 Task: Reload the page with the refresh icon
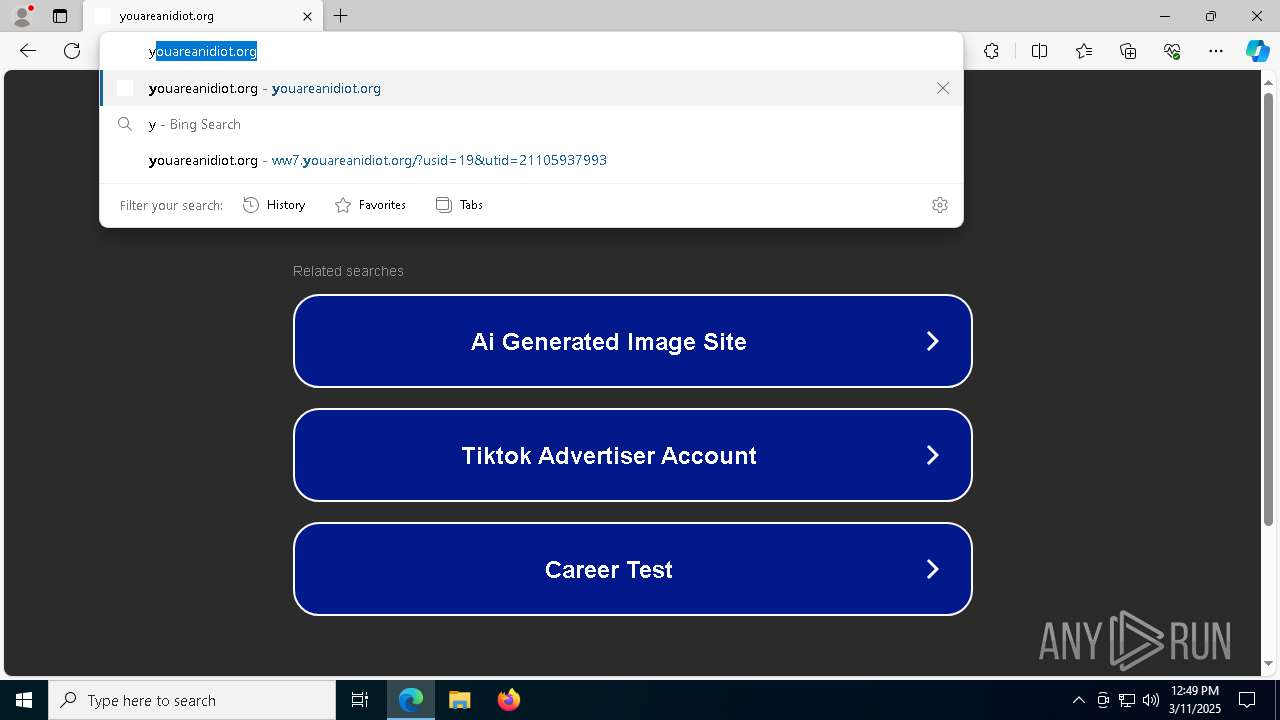tap(72, 51)
